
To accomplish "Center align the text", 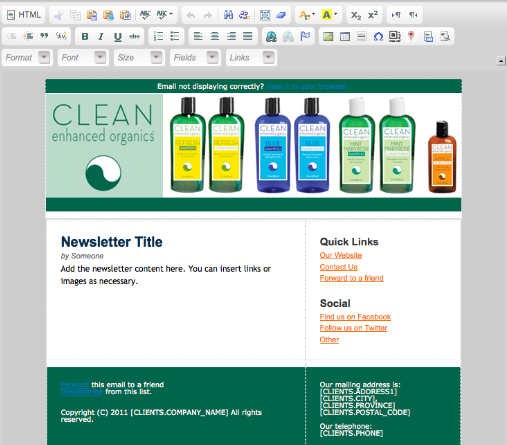I will click(x=215, y=36).
